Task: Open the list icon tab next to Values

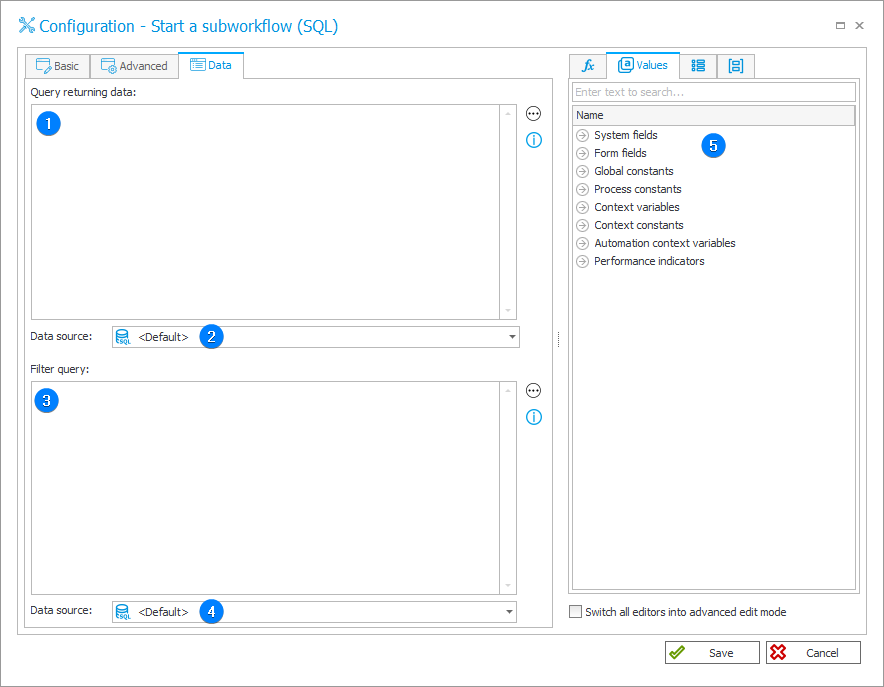Action: pyautogui.click(x=698, y=66)
